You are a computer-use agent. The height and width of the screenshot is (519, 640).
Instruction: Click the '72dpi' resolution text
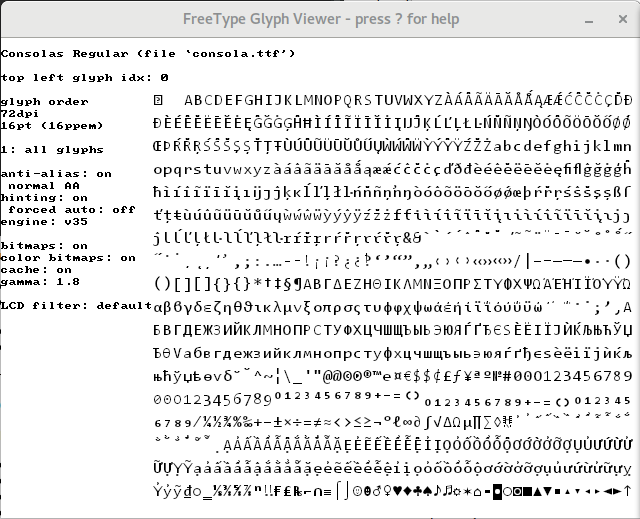(x=20, y=113)
